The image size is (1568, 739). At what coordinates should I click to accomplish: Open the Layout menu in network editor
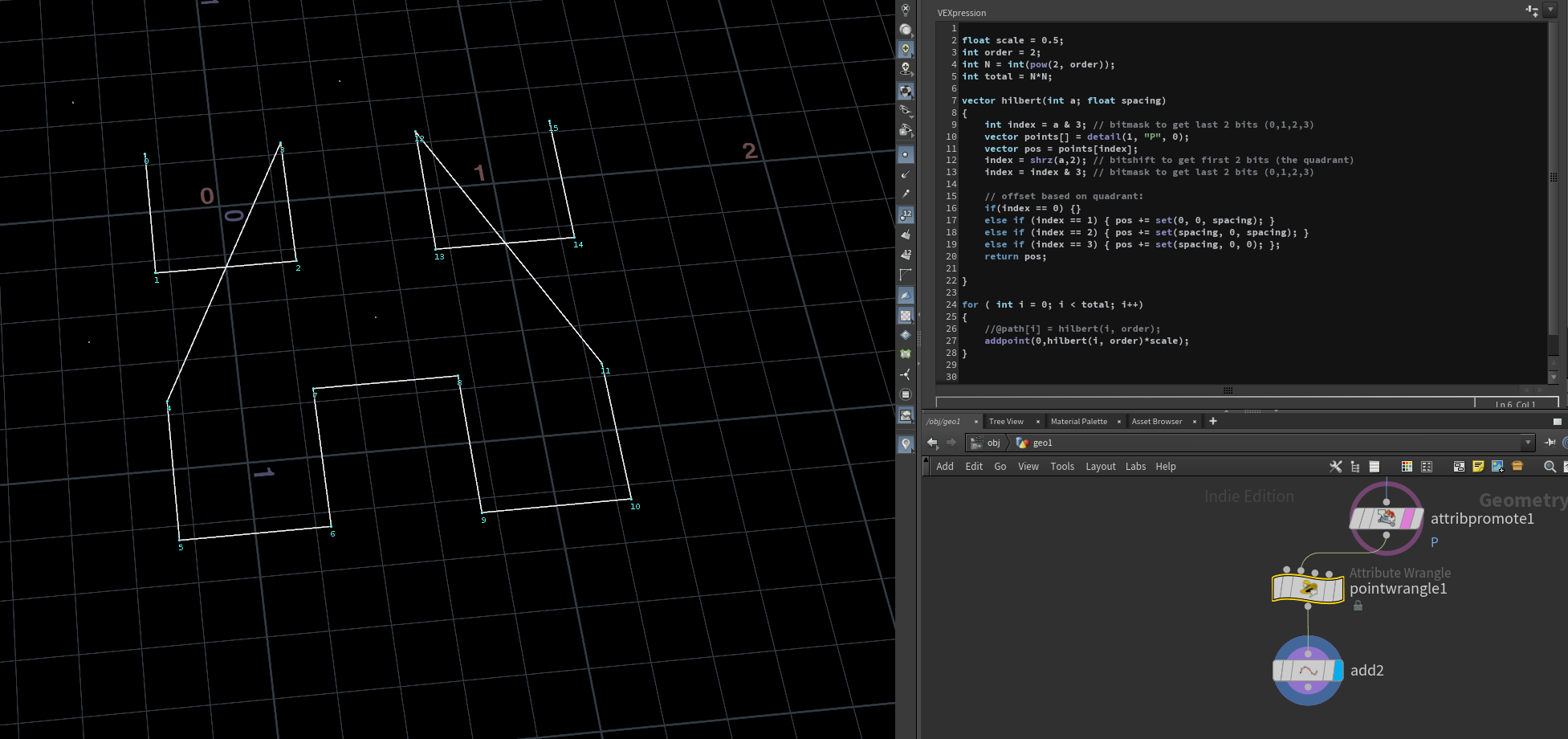1101,467
